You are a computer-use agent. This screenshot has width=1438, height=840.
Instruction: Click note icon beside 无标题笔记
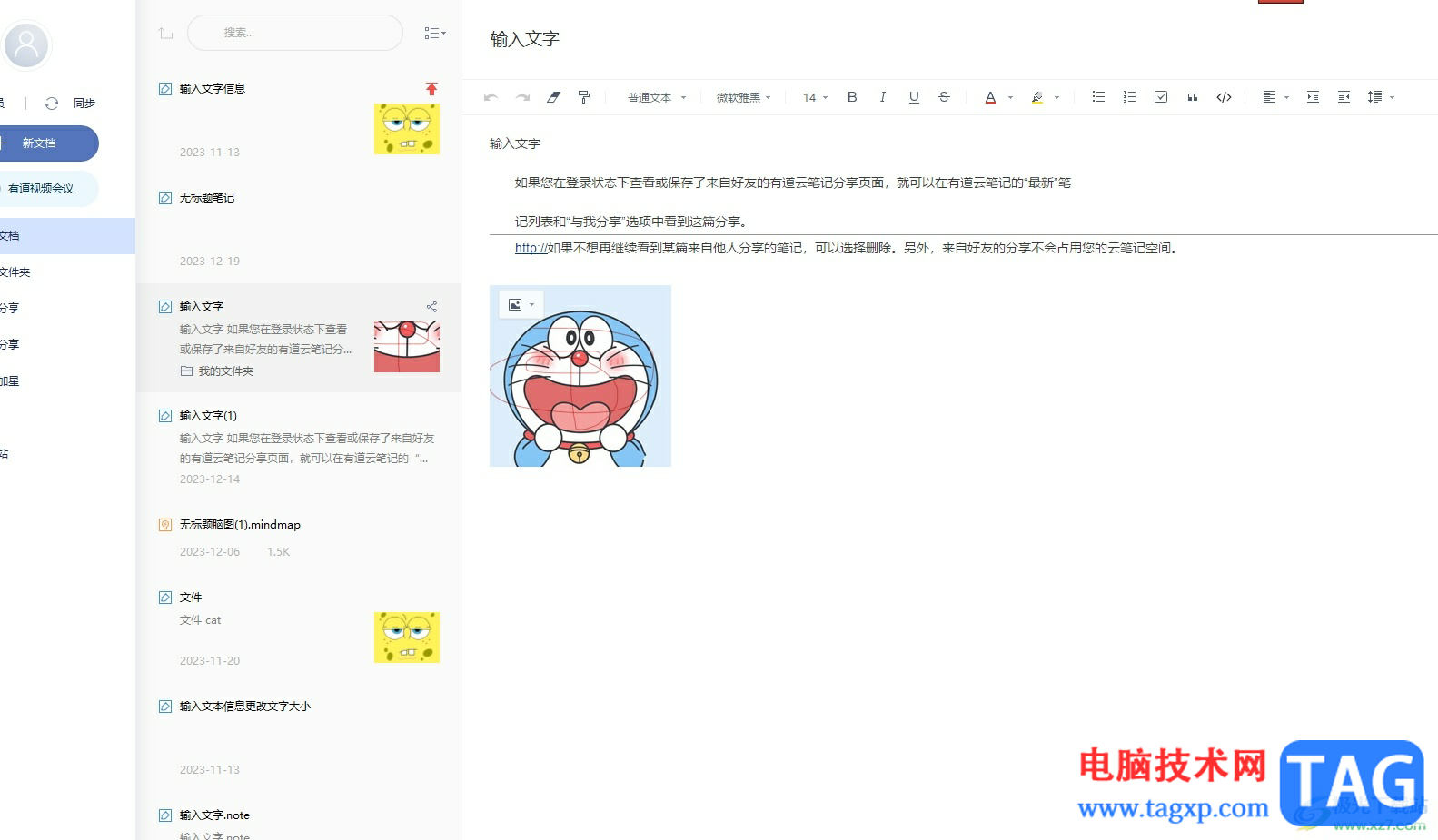point(165,198)
